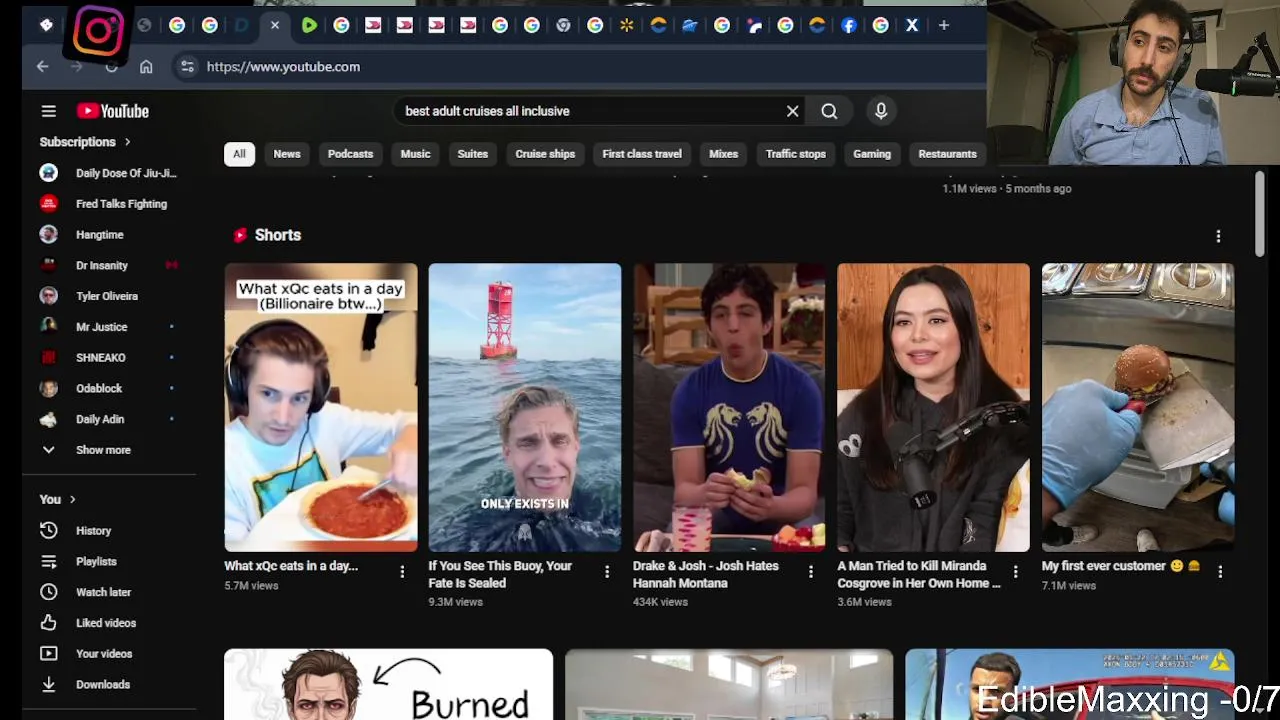
Task: Close the current YouTube browser tab
Action: pyautogui.click(x=275, y=25)
